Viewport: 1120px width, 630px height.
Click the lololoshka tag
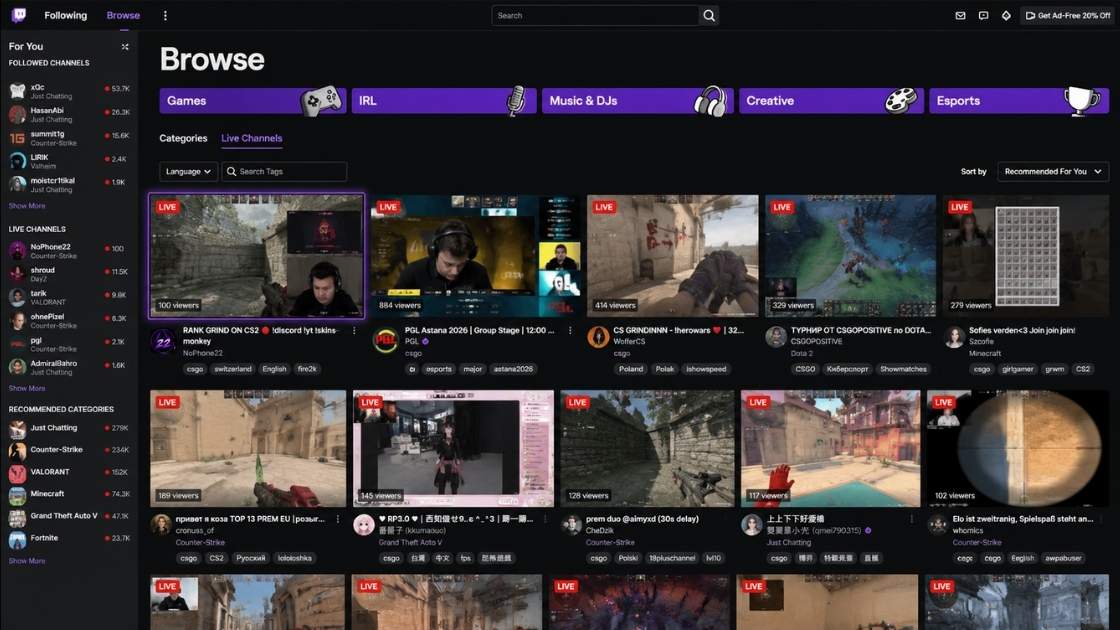point(294,559)
